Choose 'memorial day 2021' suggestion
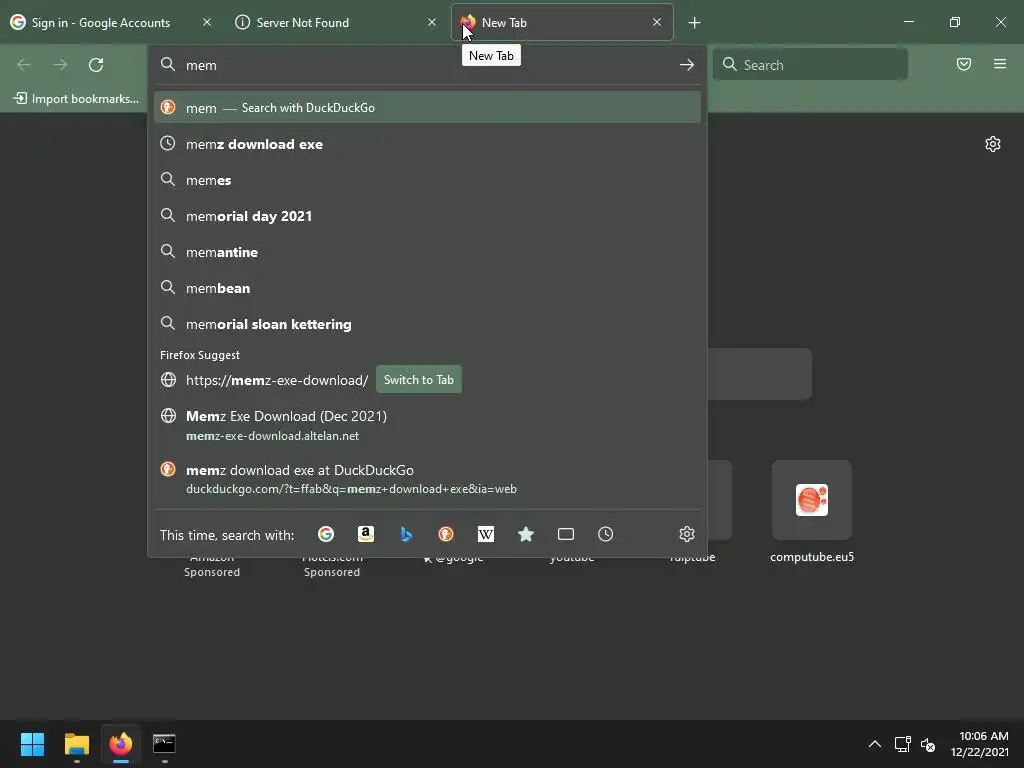1024x768 pixels. coord(427,216)
